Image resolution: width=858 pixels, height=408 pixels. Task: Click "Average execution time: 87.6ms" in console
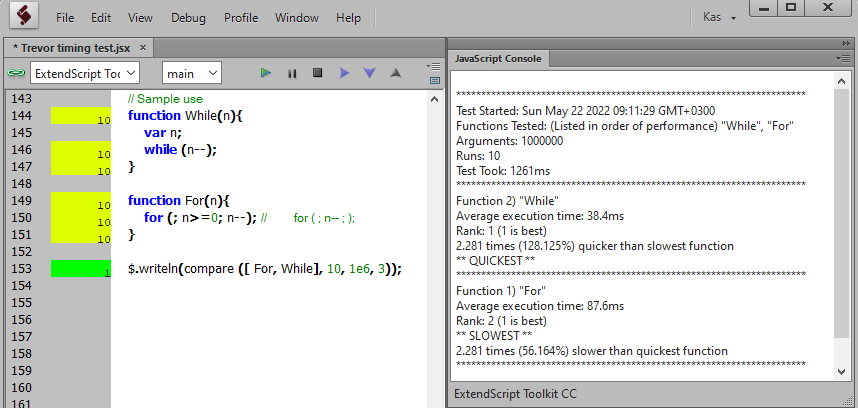540,306
